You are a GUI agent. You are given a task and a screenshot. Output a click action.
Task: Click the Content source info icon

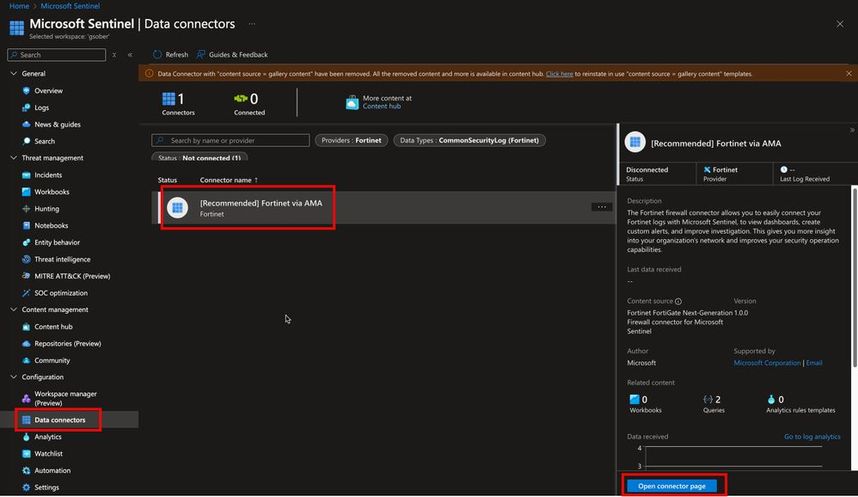coord(679,302)
